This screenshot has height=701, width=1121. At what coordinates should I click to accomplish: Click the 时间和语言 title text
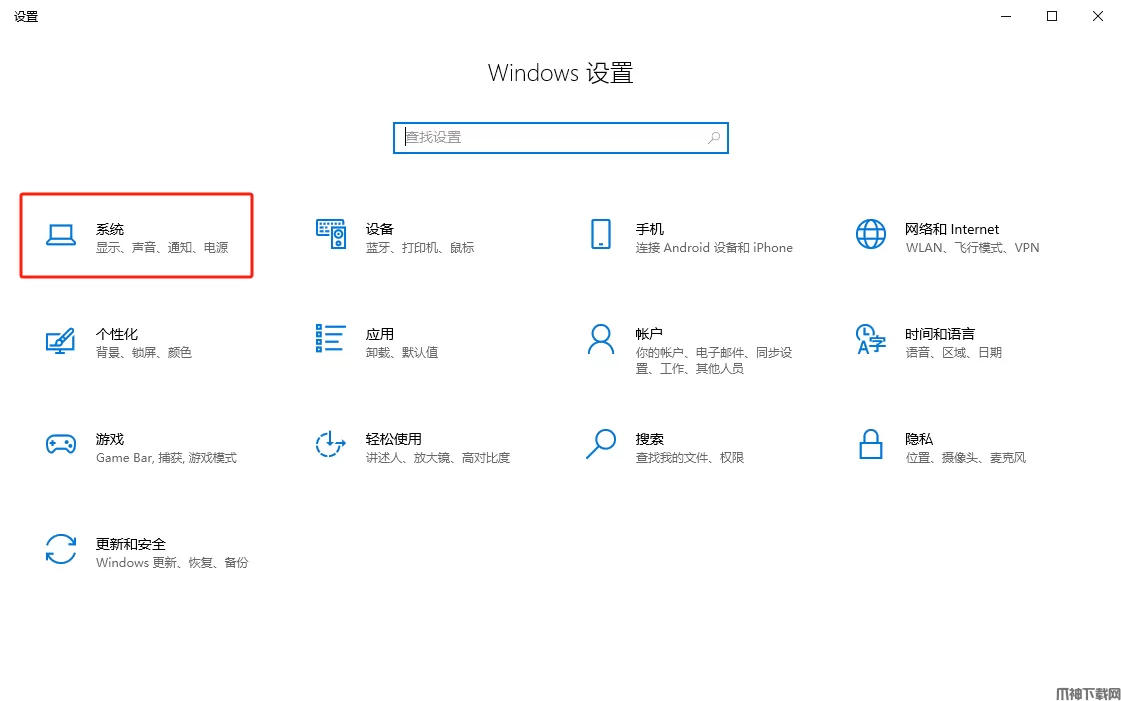point(939,334)
